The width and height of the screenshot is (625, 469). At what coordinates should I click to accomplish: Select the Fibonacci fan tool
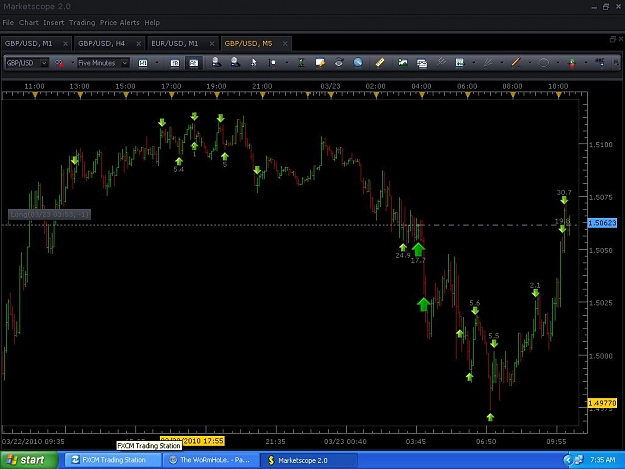click(x=488, y=63)
